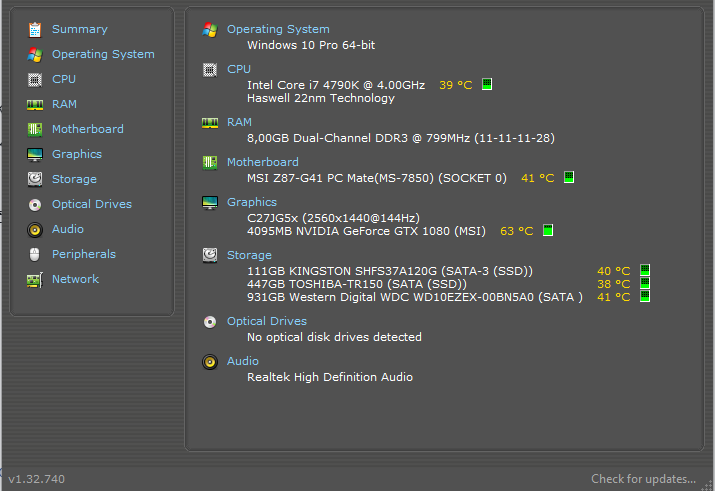
Task: Click the Storage hard drive icon in sidebar
Action: (x=35, y=180)
